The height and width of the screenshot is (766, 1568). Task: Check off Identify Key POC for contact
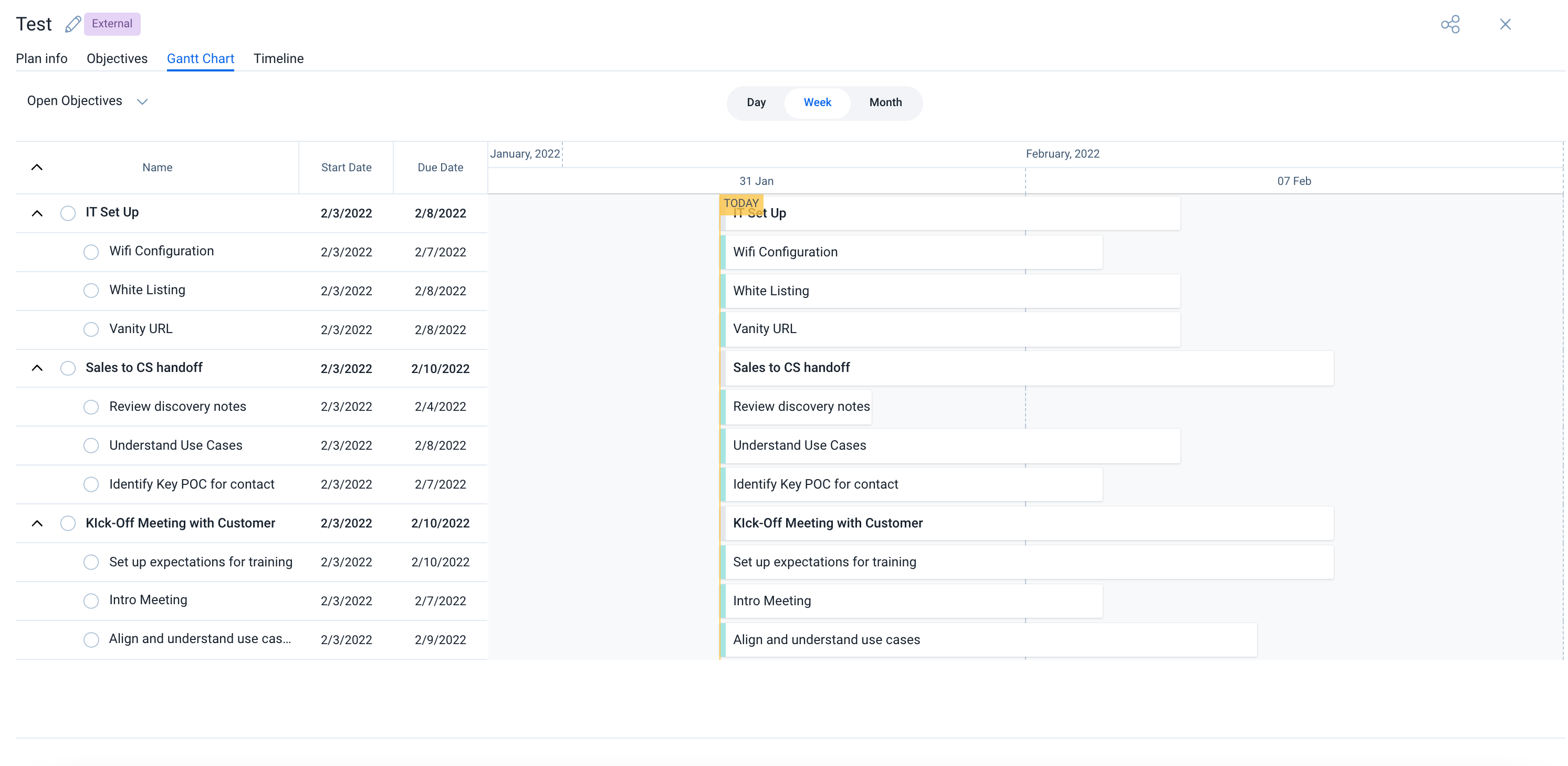point(91,485)
